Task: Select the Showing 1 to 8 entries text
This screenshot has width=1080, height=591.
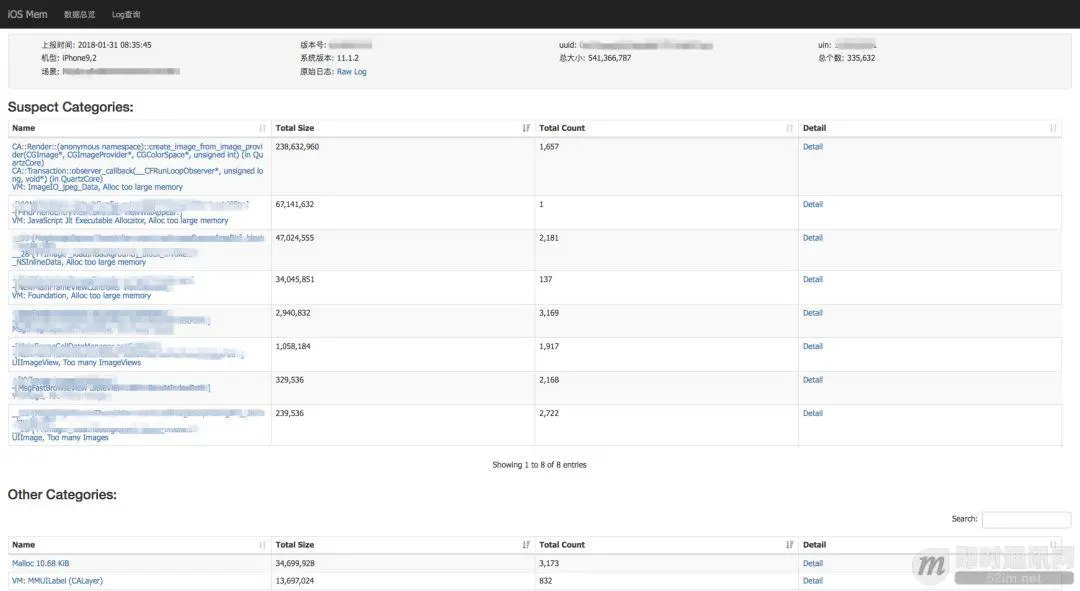Action: pos(539,466)
